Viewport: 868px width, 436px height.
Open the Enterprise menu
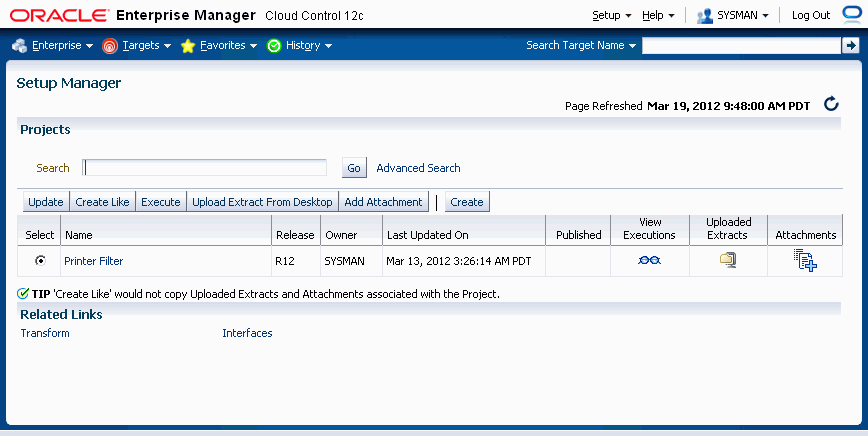63,45
